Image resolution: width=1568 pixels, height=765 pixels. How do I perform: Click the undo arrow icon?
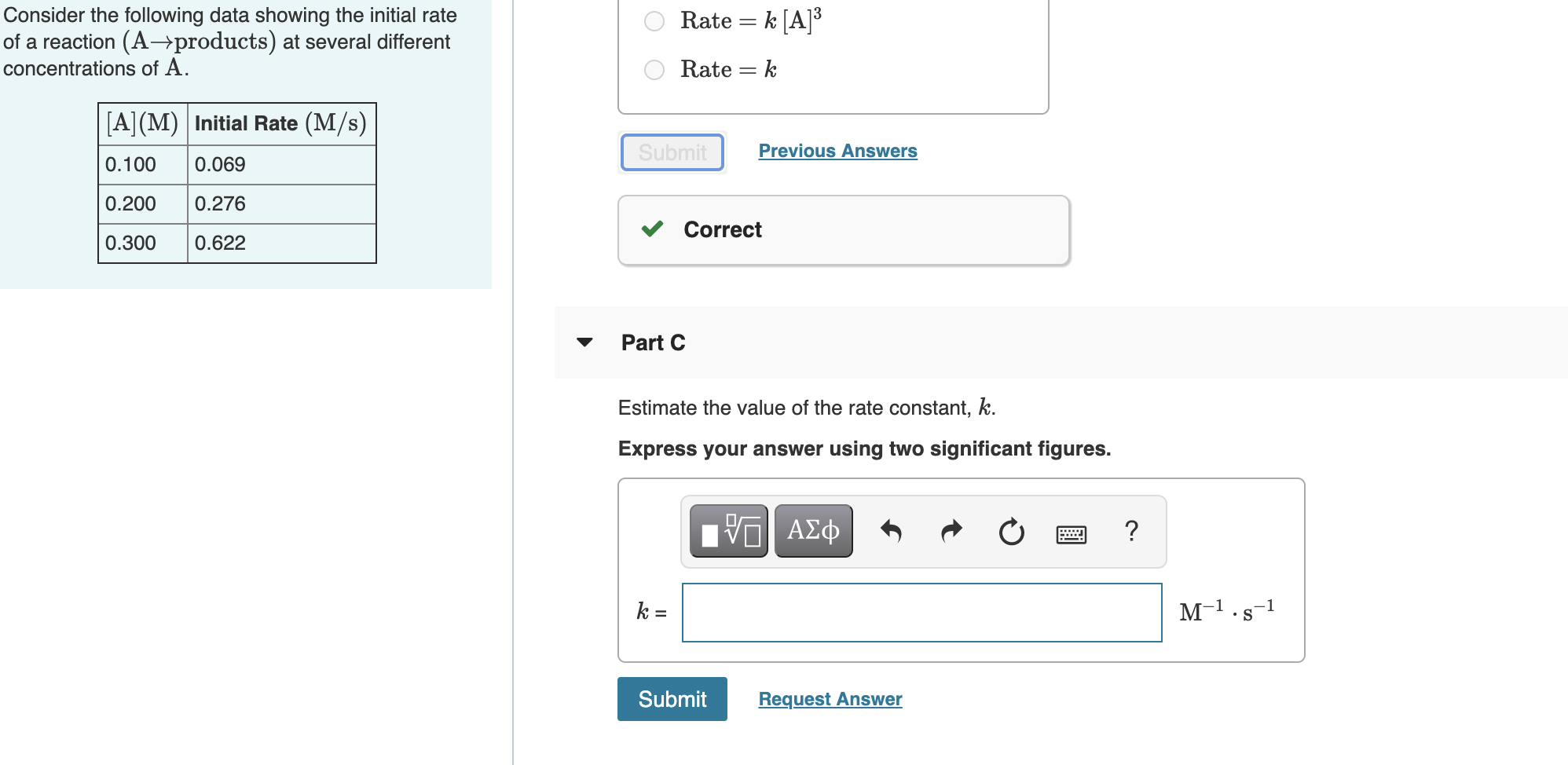tap(891, 532)
